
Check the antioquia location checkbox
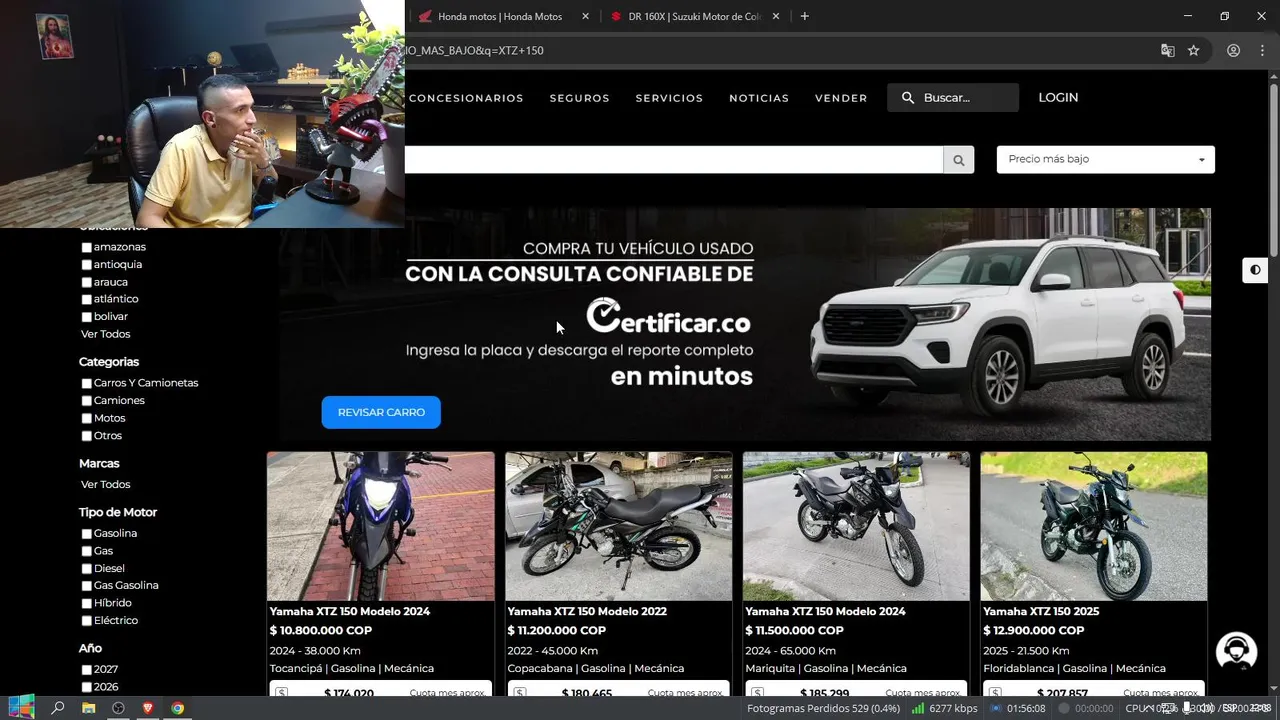86,265
